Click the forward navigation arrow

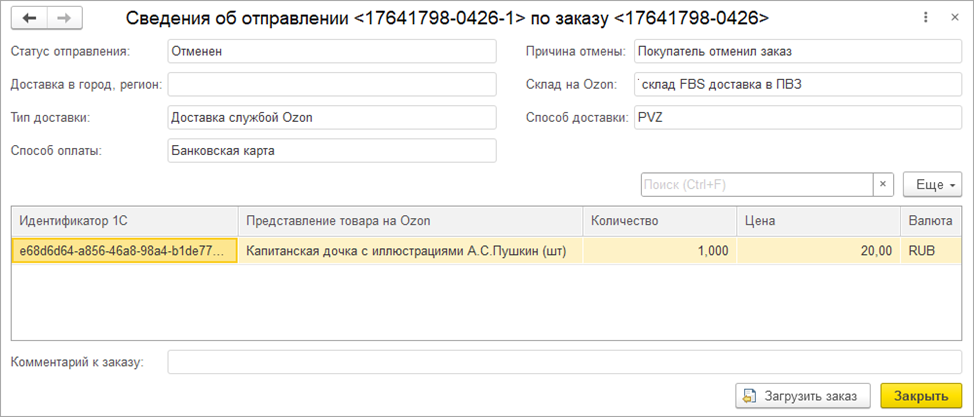click(x=62, y=19)
